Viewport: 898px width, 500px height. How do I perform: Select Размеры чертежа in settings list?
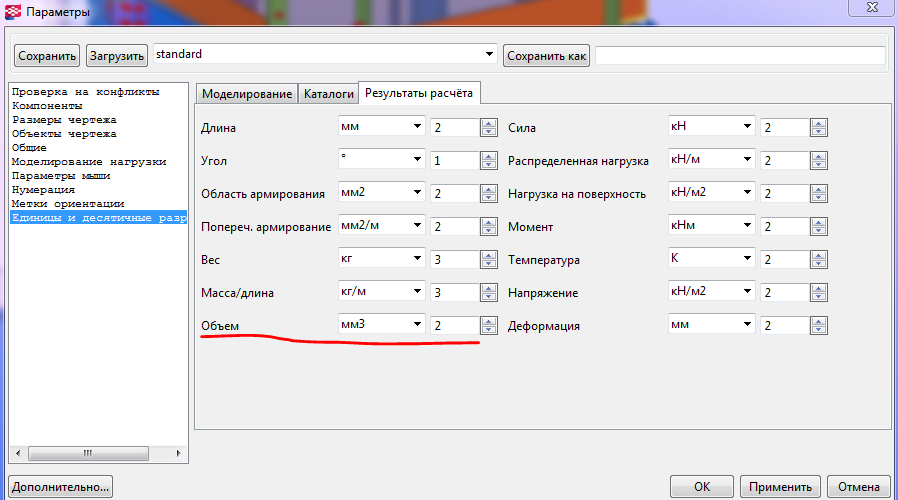click(x=64, y=120)
